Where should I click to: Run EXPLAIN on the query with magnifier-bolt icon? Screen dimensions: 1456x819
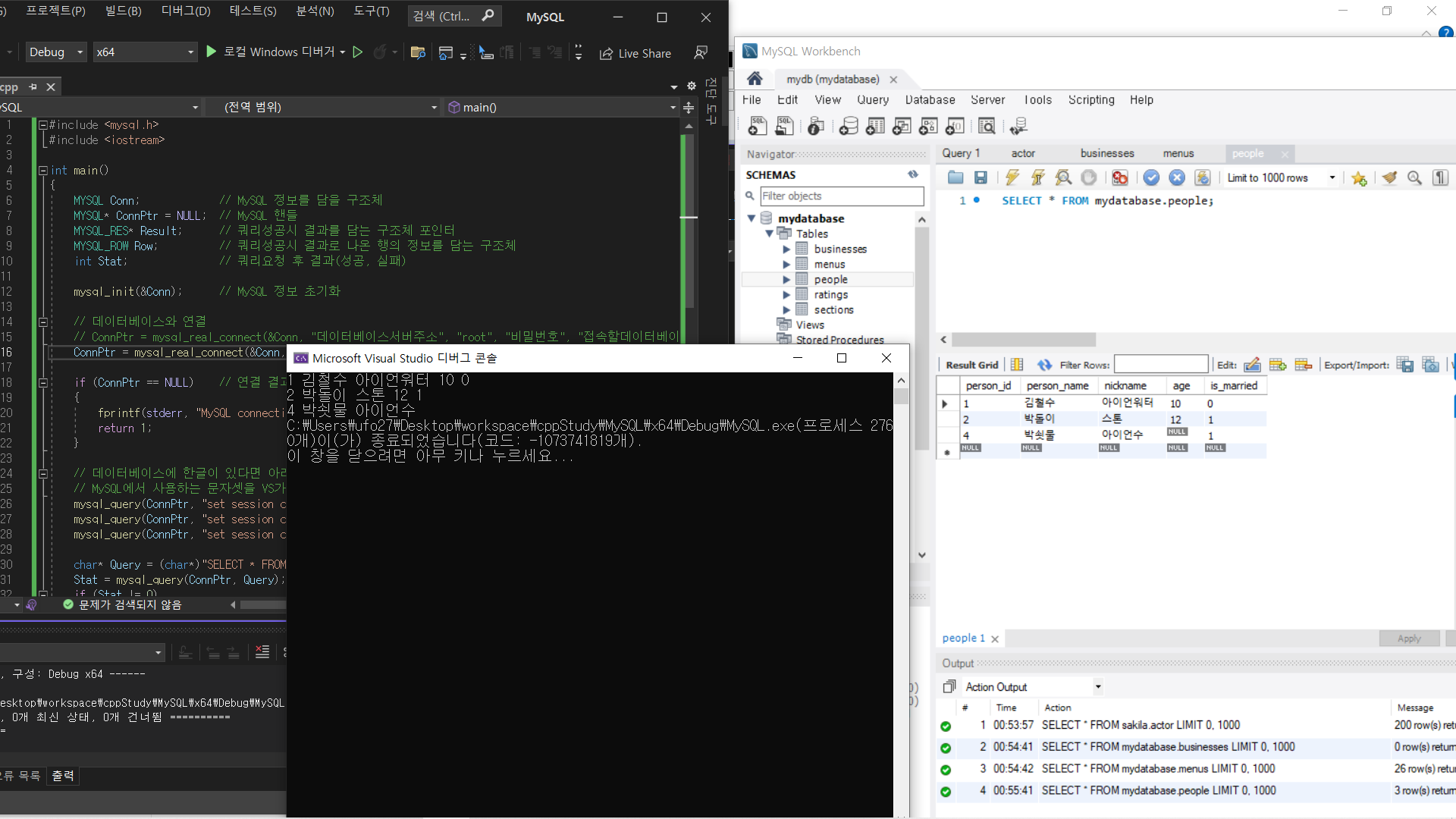pos(1063,177)
